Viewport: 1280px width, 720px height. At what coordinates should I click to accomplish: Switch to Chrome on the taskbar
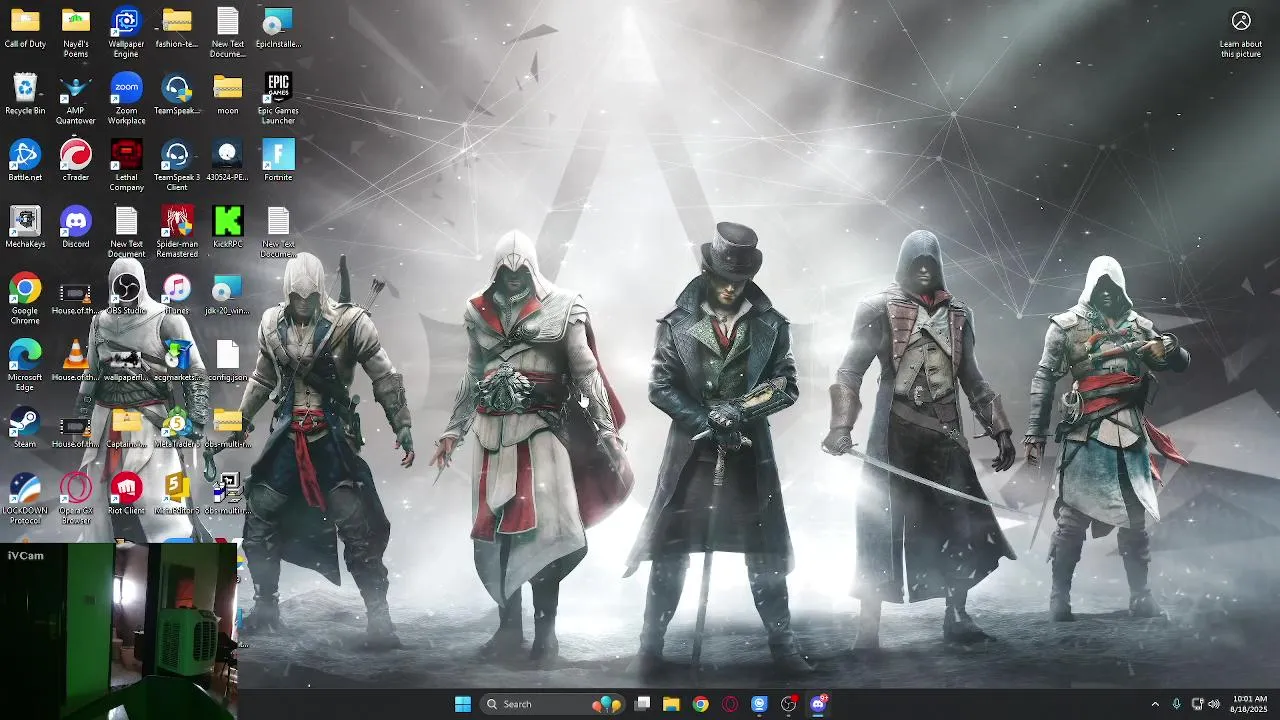(x=701, y=704)
